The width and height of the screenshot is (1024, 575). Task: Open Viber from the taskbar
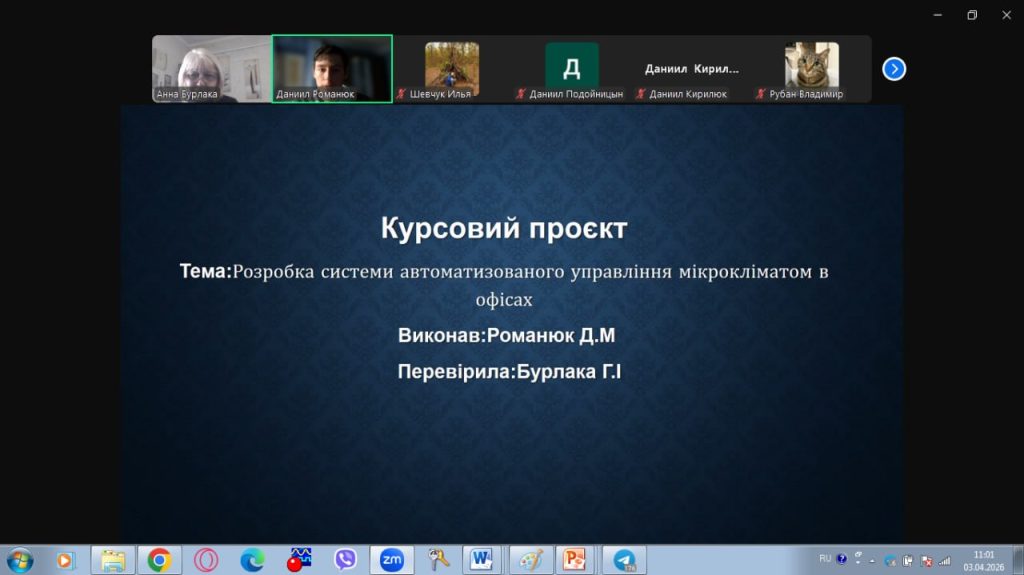(345, 560)
